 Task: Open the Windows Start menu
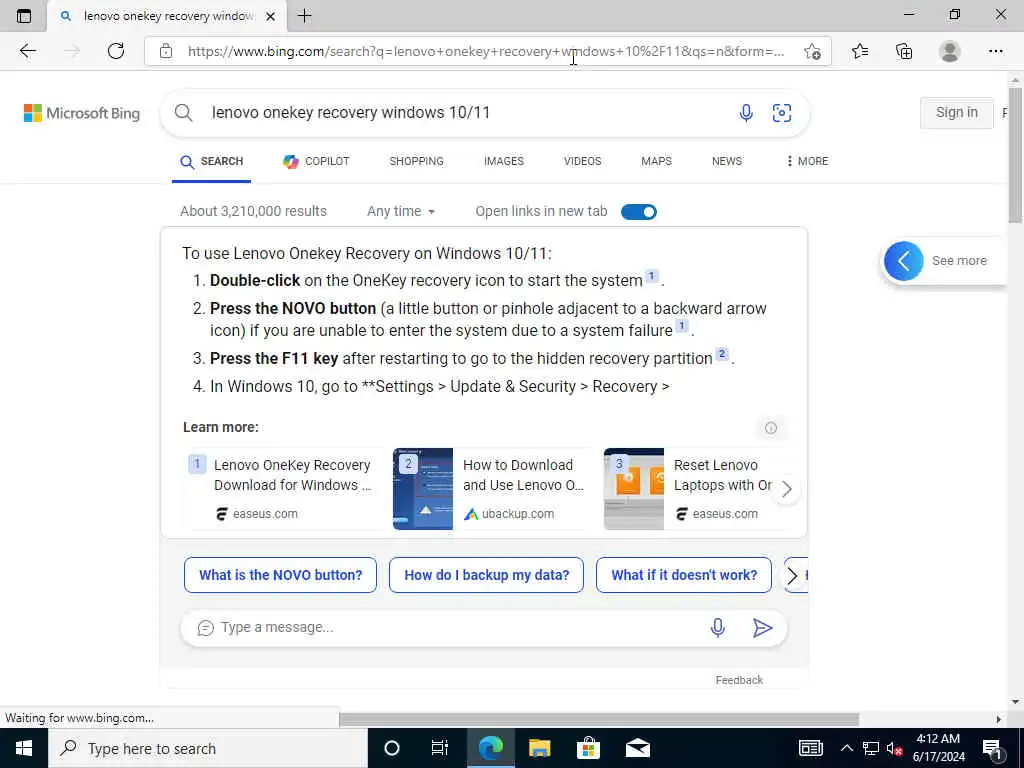click(x=24, y=748)
